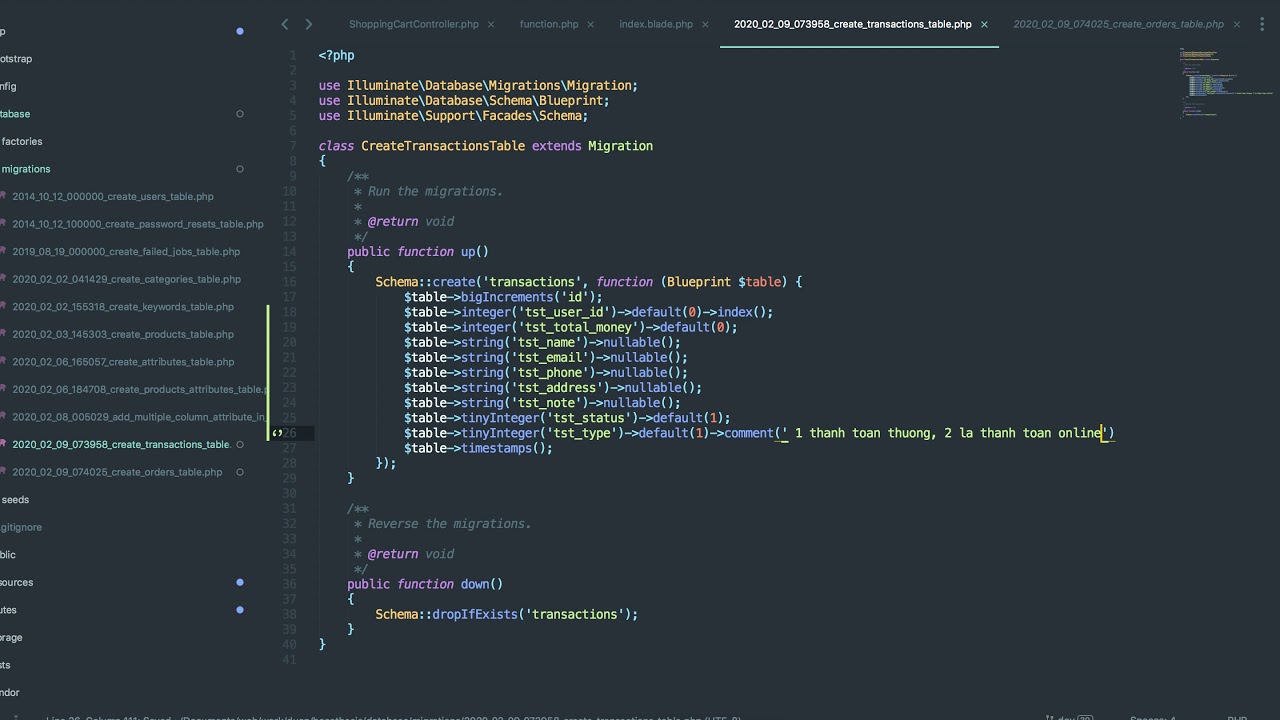Open 2020_02_02_041429_create_categories_table.php in sidebar

click(x=126, y=279)
